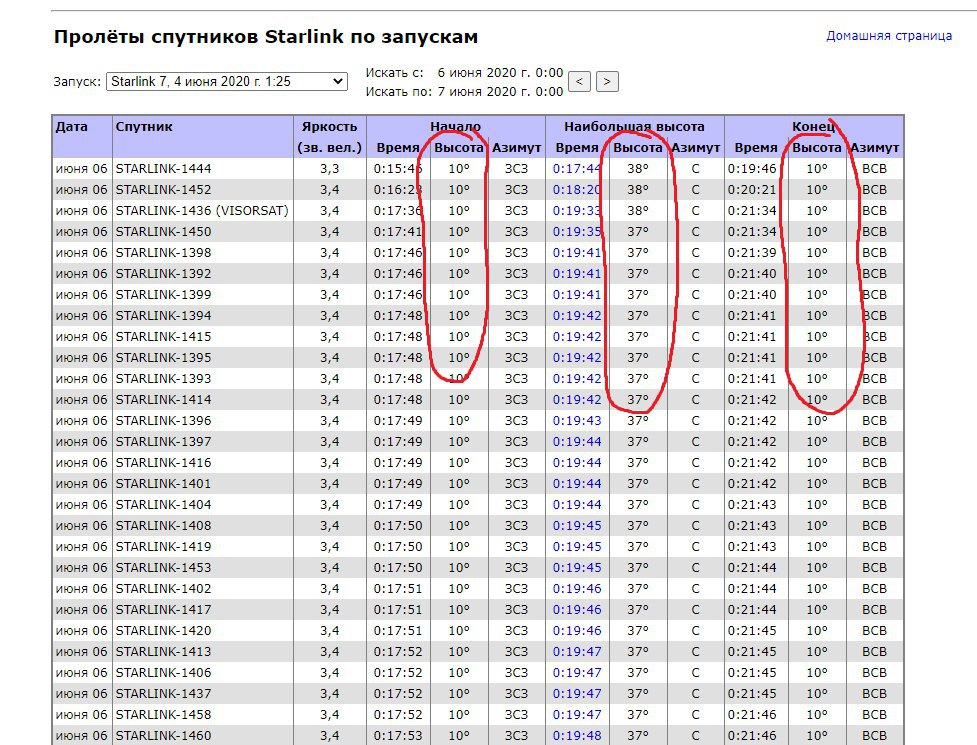The image size is (977, 745).
Task: Click end time 0:19:46 in STARLINK-1444 row
Action: click(x=752, y=169)
